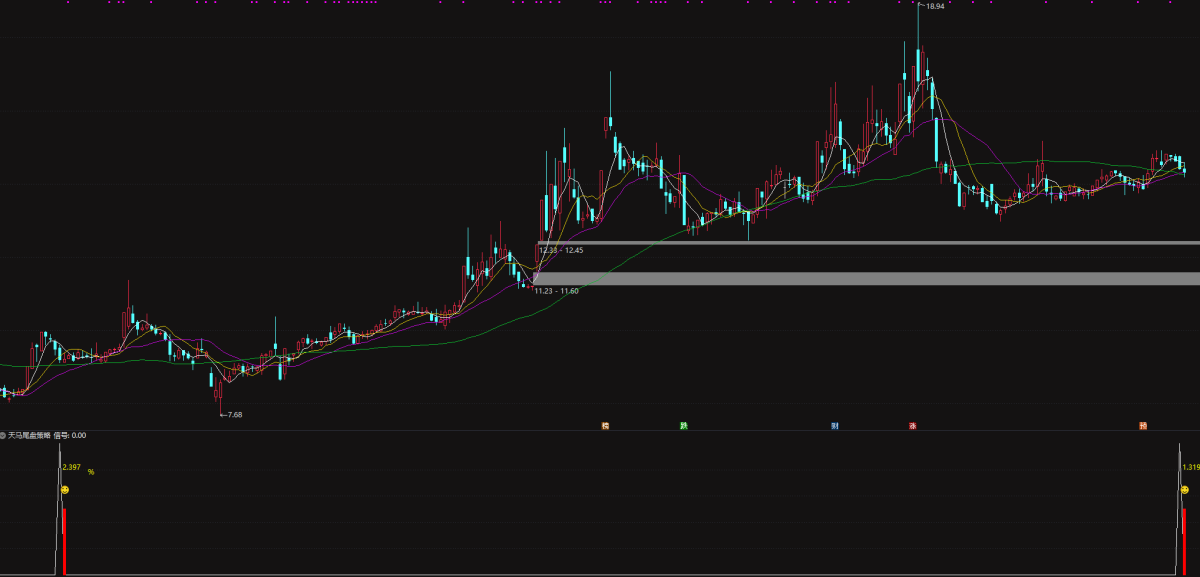Screen dimensions: 1200x577
Task: Expand the 天马尾盘策略 indicator dropdown arrow
Action: click(3, 435)
